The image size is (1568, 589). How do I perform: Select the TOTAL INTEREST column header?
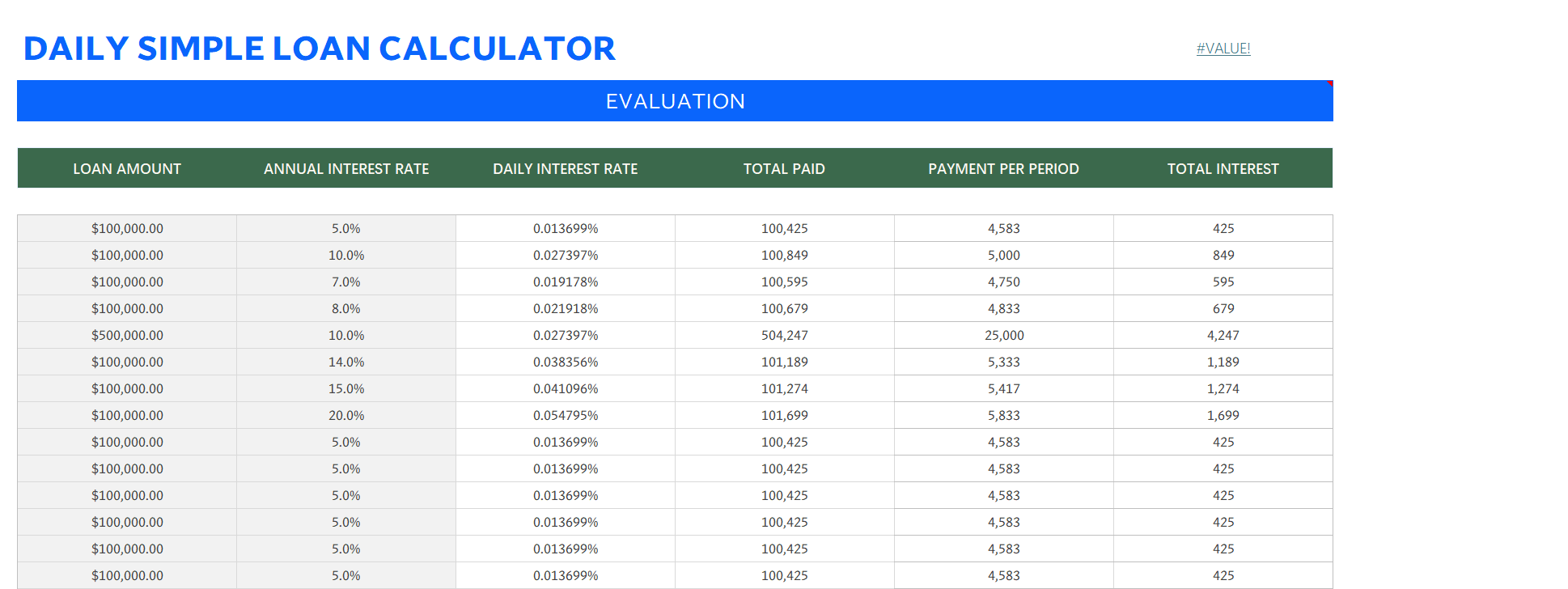point(1223,168)
